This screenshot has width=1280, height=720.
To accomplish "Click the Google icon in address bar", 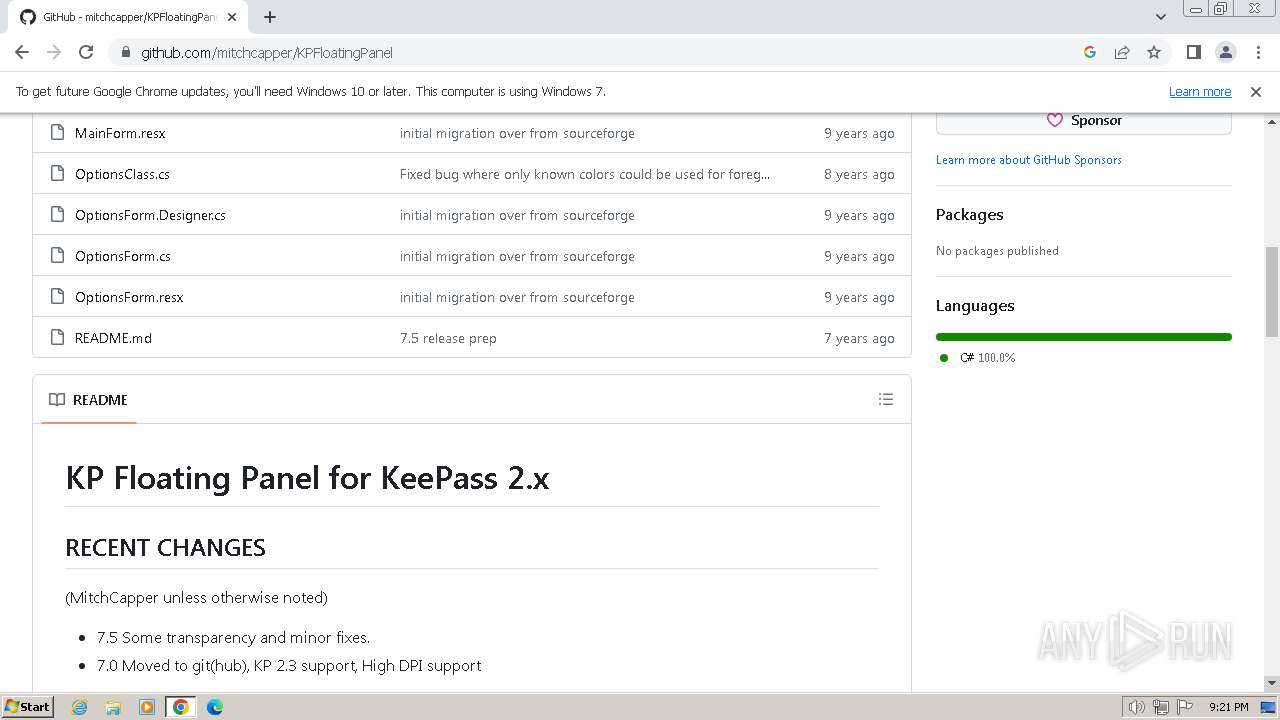I will coord(1090,52).
